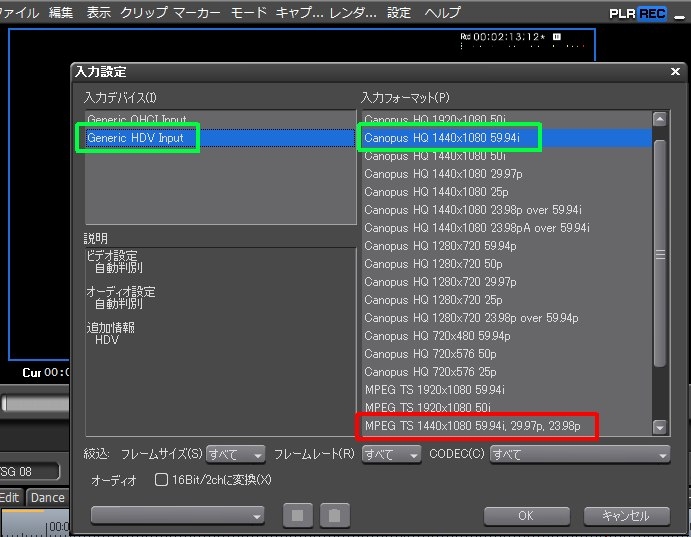Click the SG 08 field
The image size is (691, 537).
point(29,471)
